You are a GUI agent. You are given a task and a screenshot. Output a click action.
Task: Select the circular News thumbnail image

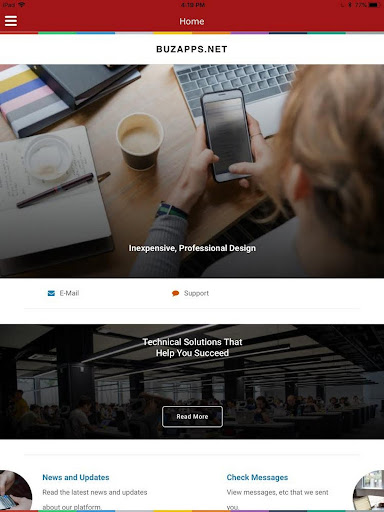(15, 490)
